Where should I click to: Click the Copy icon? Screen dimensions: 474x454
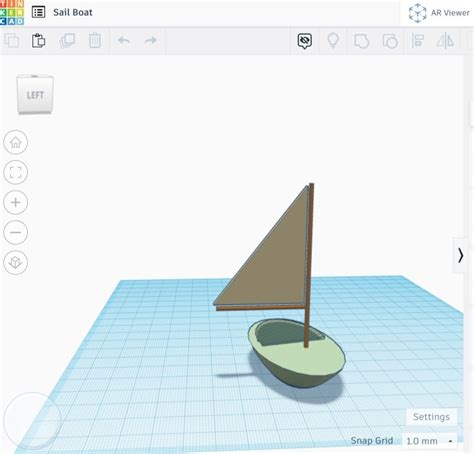[12, 41]
